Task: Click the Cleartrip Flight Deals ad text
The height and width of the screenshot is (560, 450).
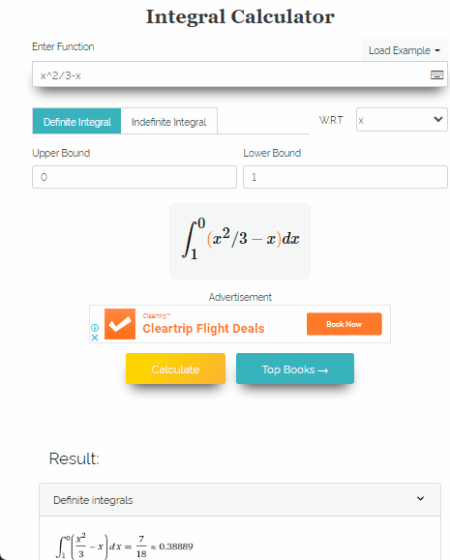Action: pos(203,328)
